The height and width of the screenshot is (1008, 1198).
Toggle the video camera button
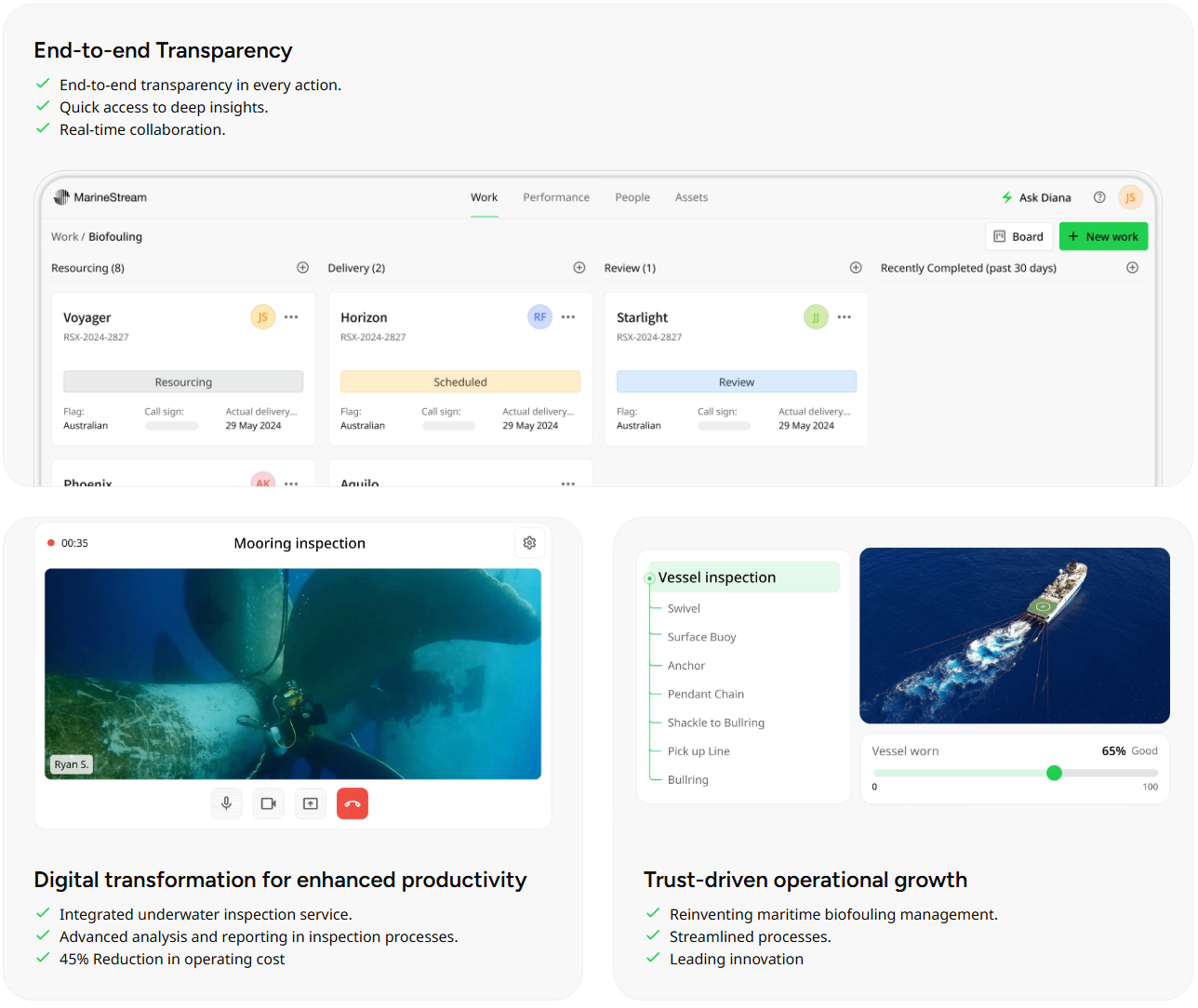click(x=269, y=803)
